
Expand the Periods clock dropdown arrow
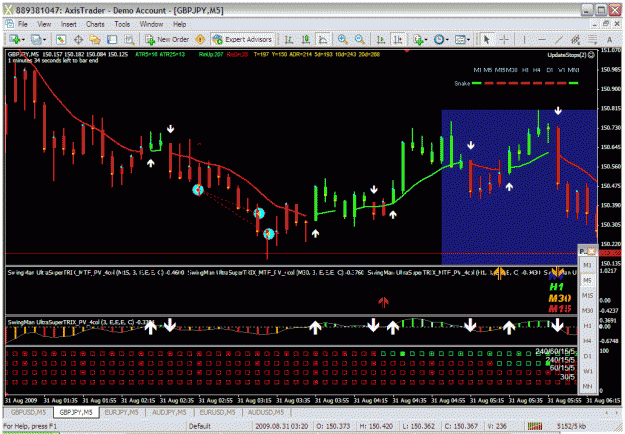pyautogui.click(x=447, y=39)
